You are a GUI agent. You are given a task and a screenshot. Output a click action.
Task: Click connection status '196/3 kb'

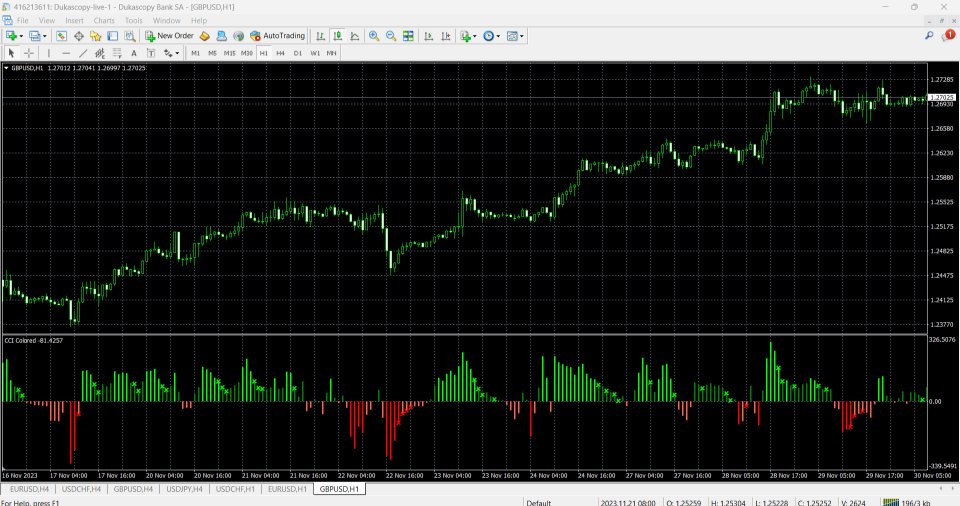pyautogui.click(x=915, y=502)
